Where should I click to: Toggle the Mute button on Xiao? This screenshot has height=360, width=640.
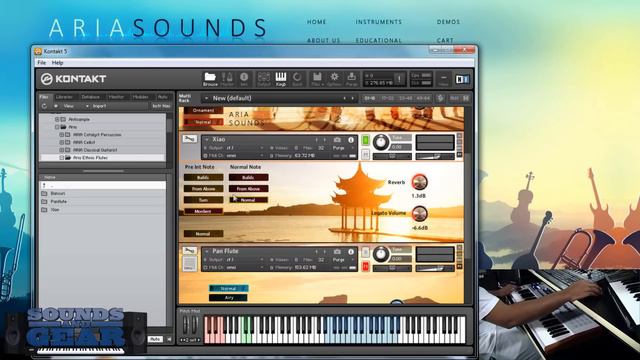coord(365,155)
